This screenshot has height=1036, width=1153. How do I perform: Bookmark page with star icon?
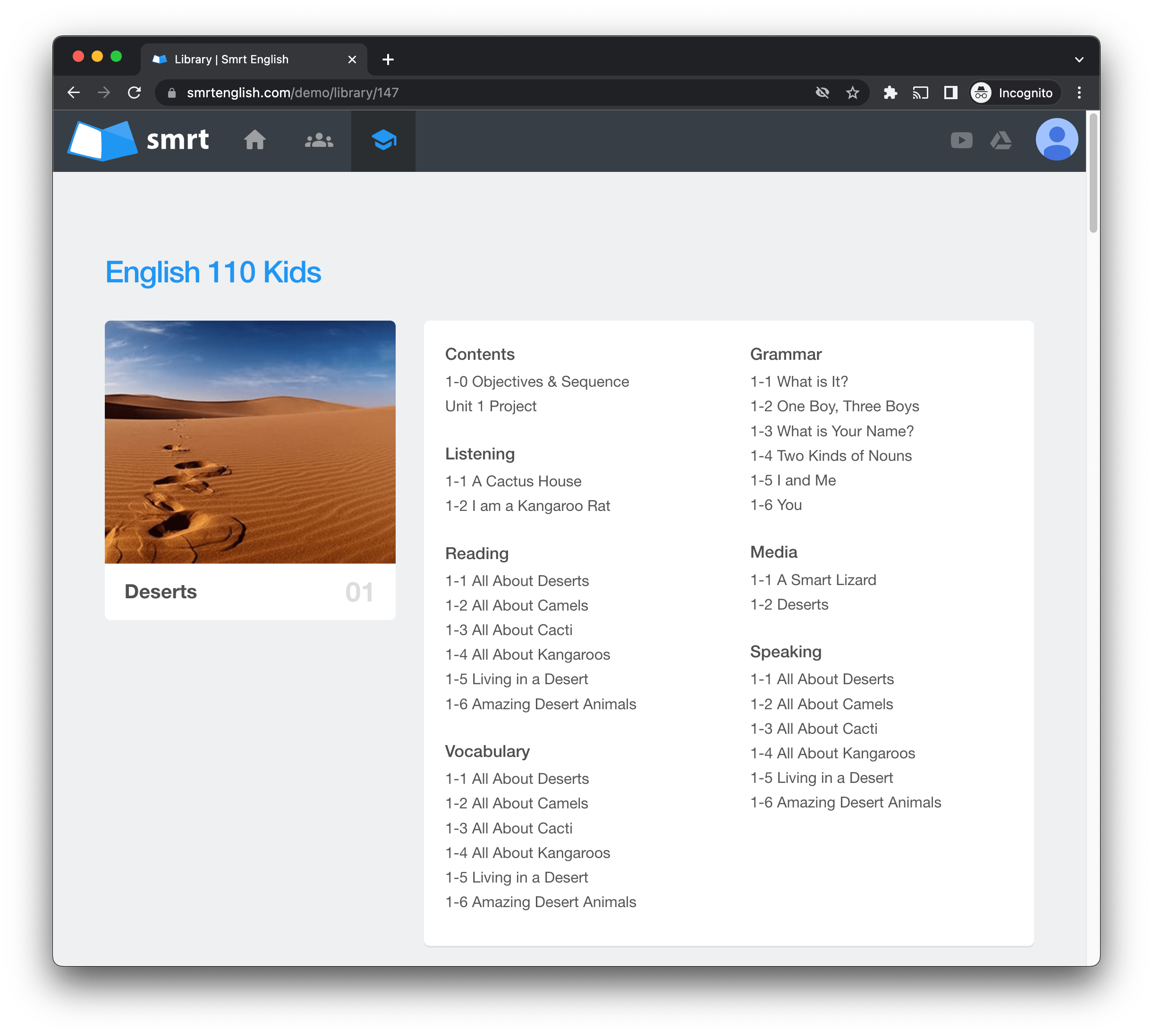(852, 93)
